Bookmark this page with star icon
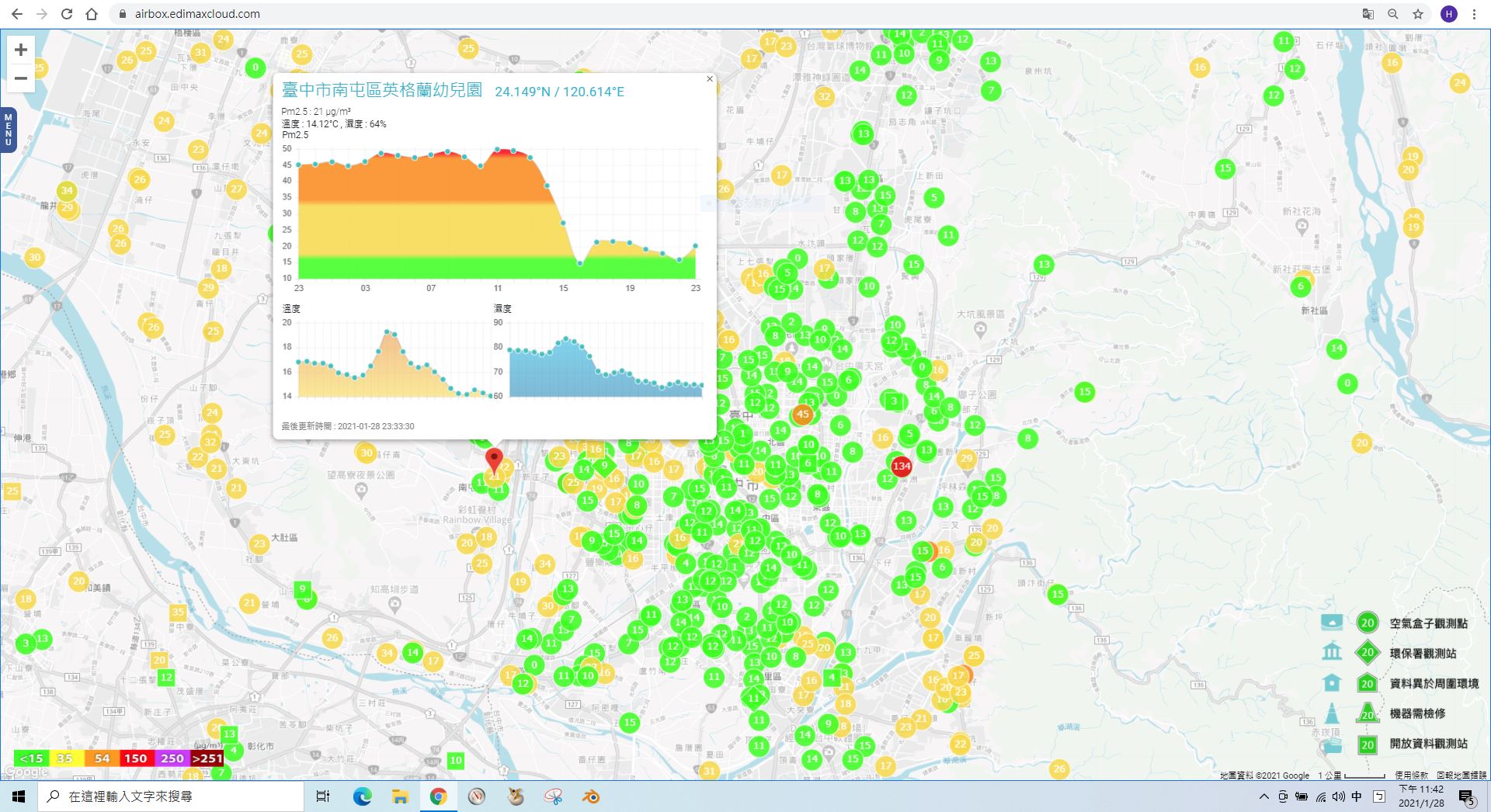This screenshot has width=1491, height=812. click(1418, 14)
